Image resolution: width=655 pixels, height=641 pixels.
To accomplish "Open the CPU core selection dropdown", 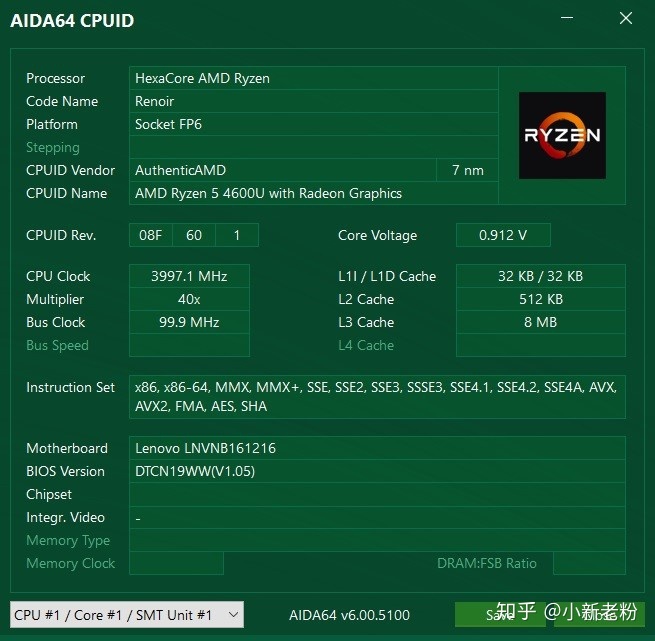I will pos(127,614).
